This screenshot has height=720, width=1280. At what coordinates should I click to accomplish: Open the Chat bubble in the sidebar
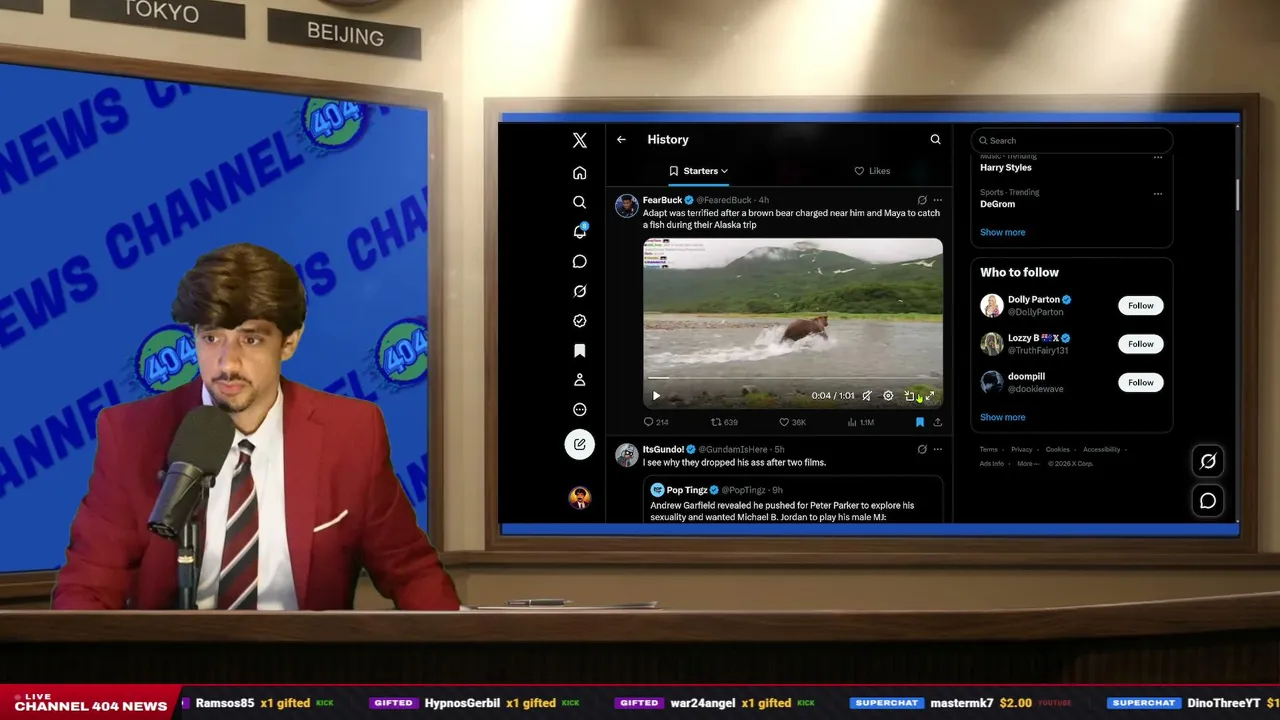pyautogui.click(x=580, y=261)
